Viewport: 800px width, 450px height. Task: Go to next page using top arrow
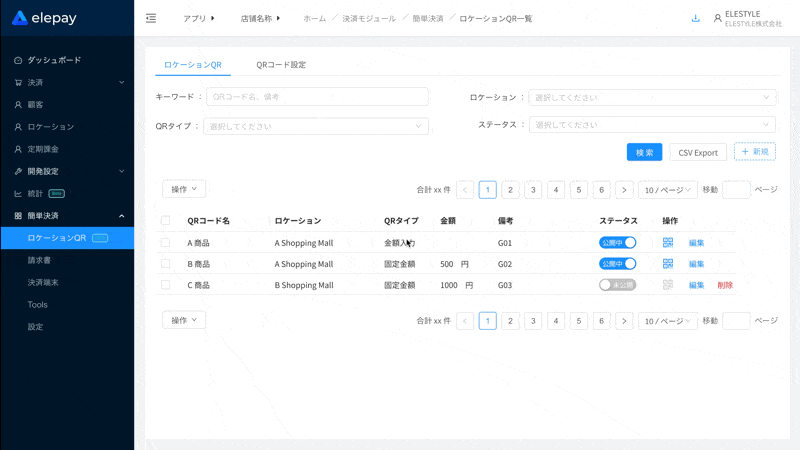pos(624,189)
